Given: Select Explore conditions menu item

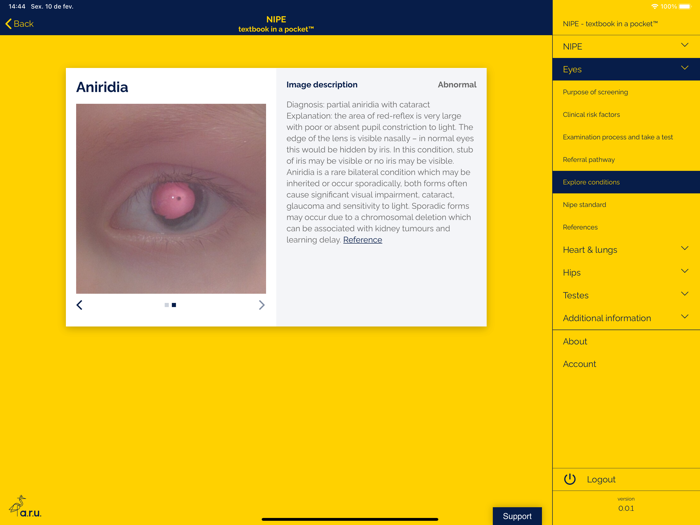Looking at the screenshot, I should [626, 182].
